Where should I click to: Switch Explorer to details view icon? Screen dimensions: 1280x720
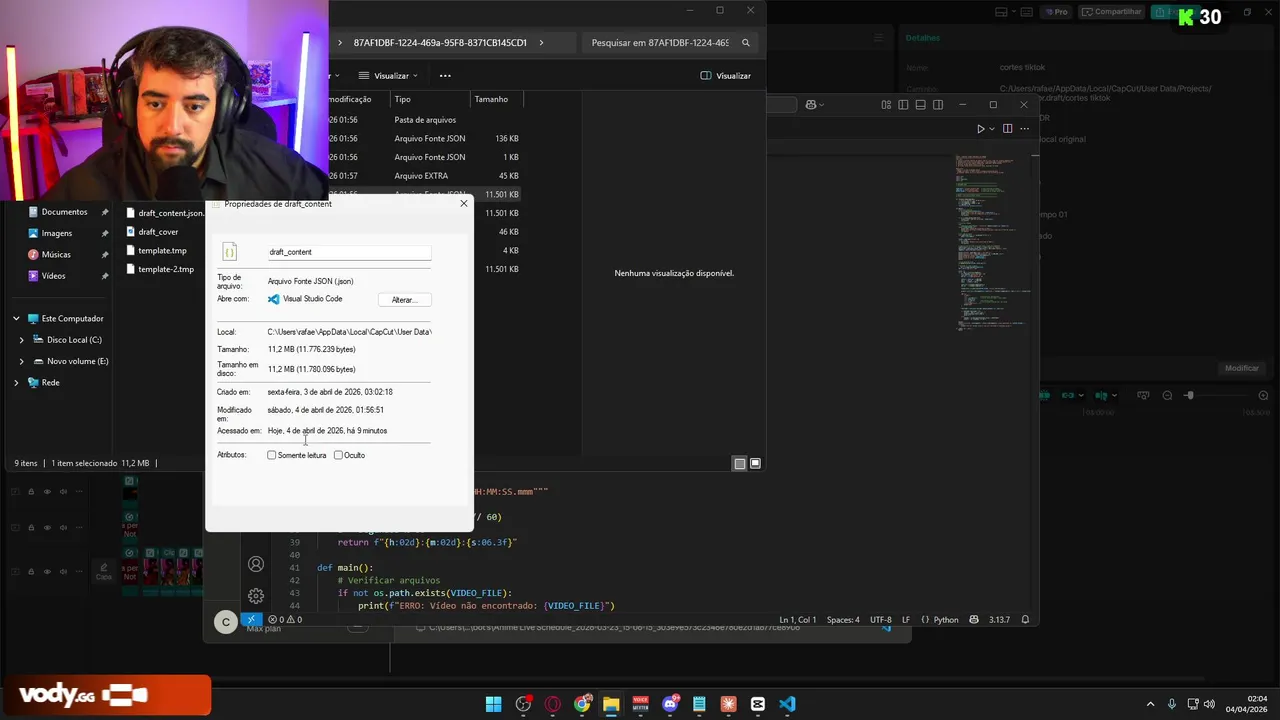[x=739, y=463]
